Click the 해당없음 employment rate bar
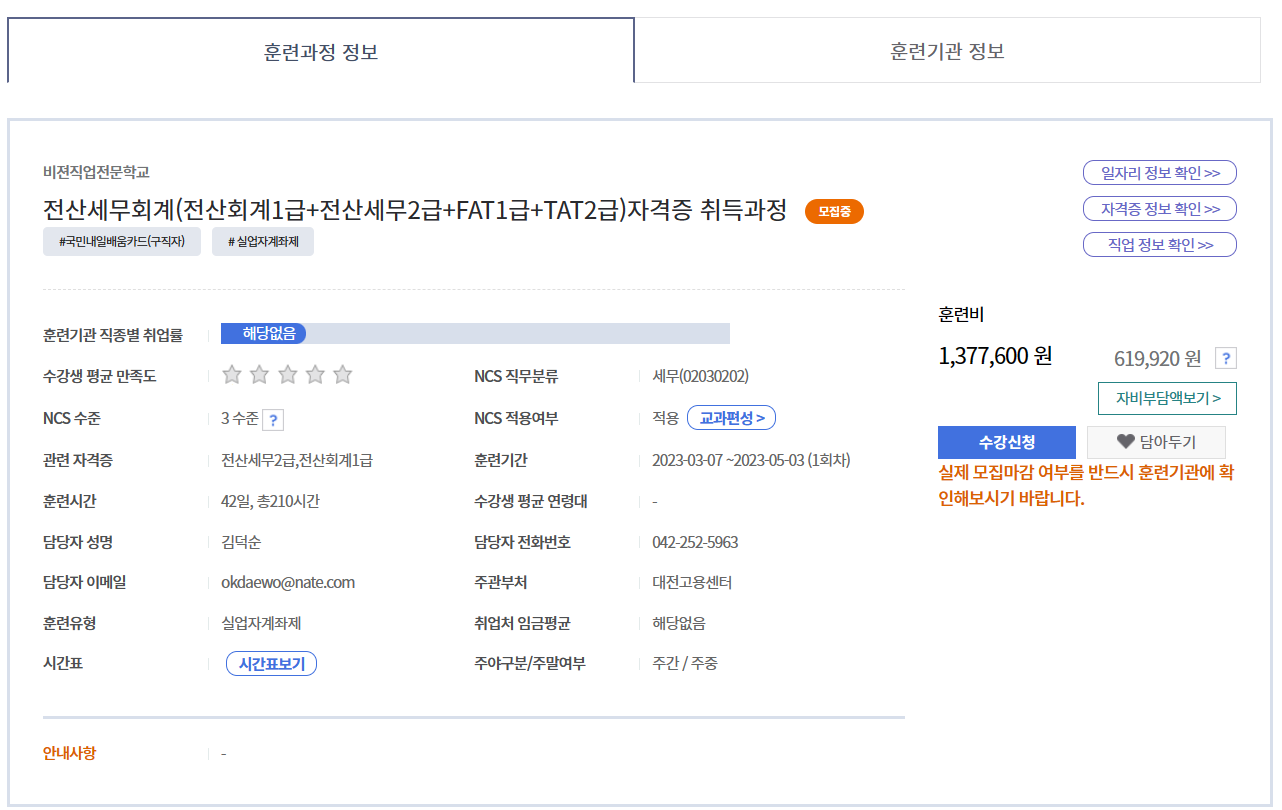The image size is (1282, 810). (x=475, y=334)
